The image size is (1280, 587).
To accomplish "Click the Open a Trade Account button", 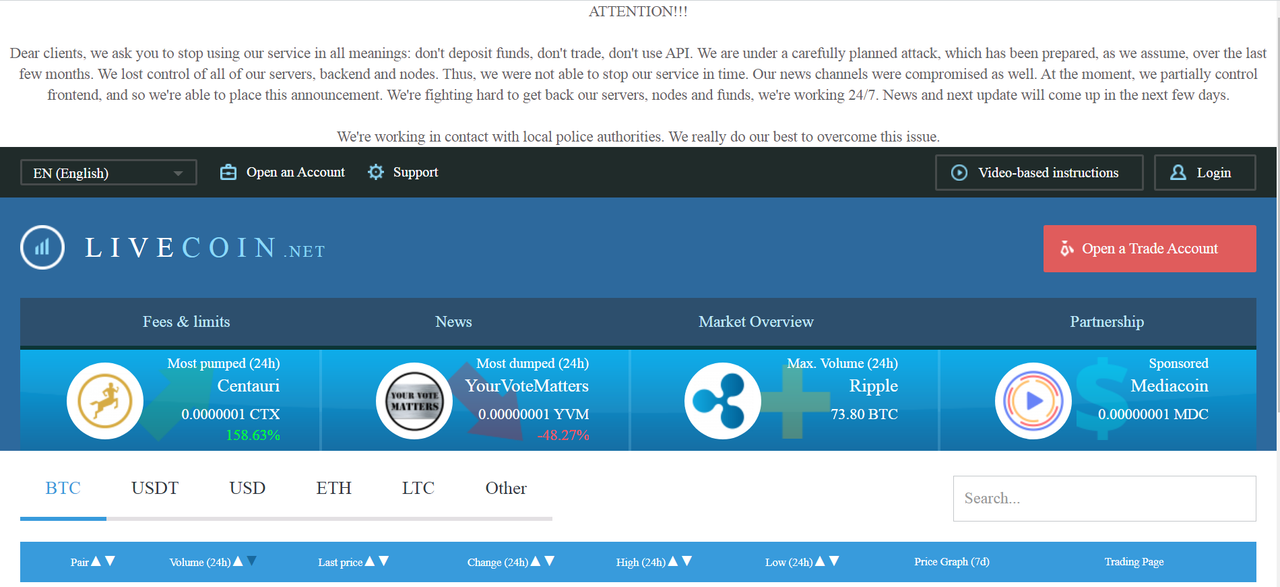I will coord(1149,248).
